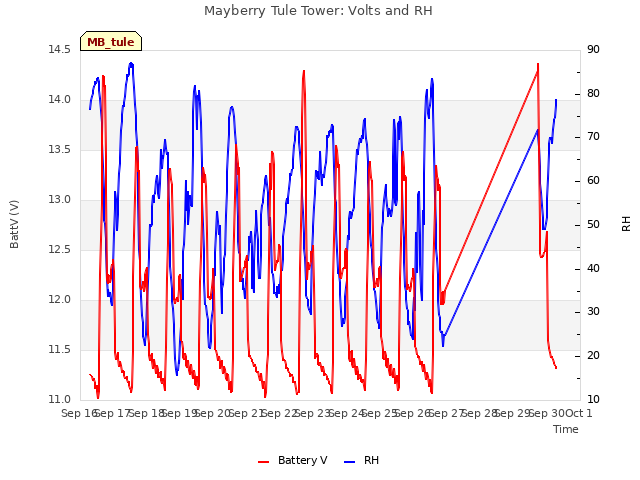
Task: Click the 11.5 tick on BattV axis
Action: (60, 349)
